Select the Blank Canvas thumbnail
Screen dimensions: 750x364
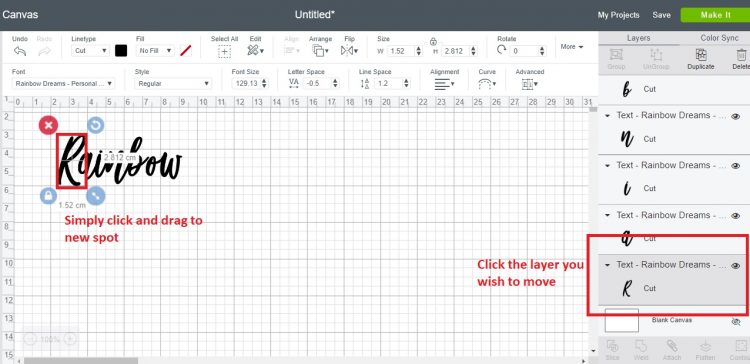coord(621,320)
